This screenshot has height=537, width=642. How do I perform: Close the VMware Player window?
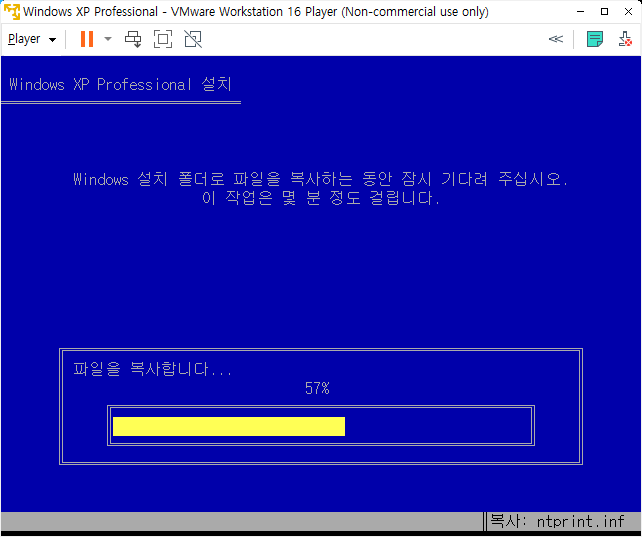[628, 11]
